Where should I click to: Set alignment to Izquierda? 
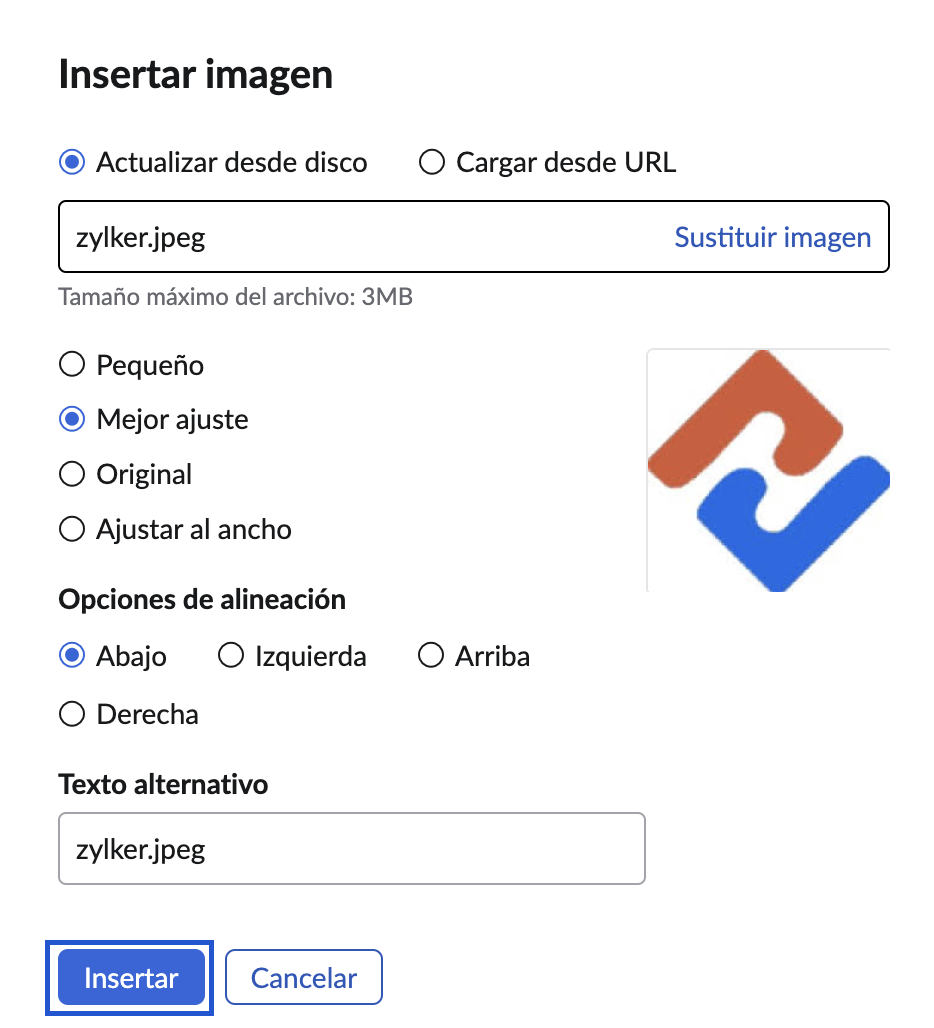[231, 656]
